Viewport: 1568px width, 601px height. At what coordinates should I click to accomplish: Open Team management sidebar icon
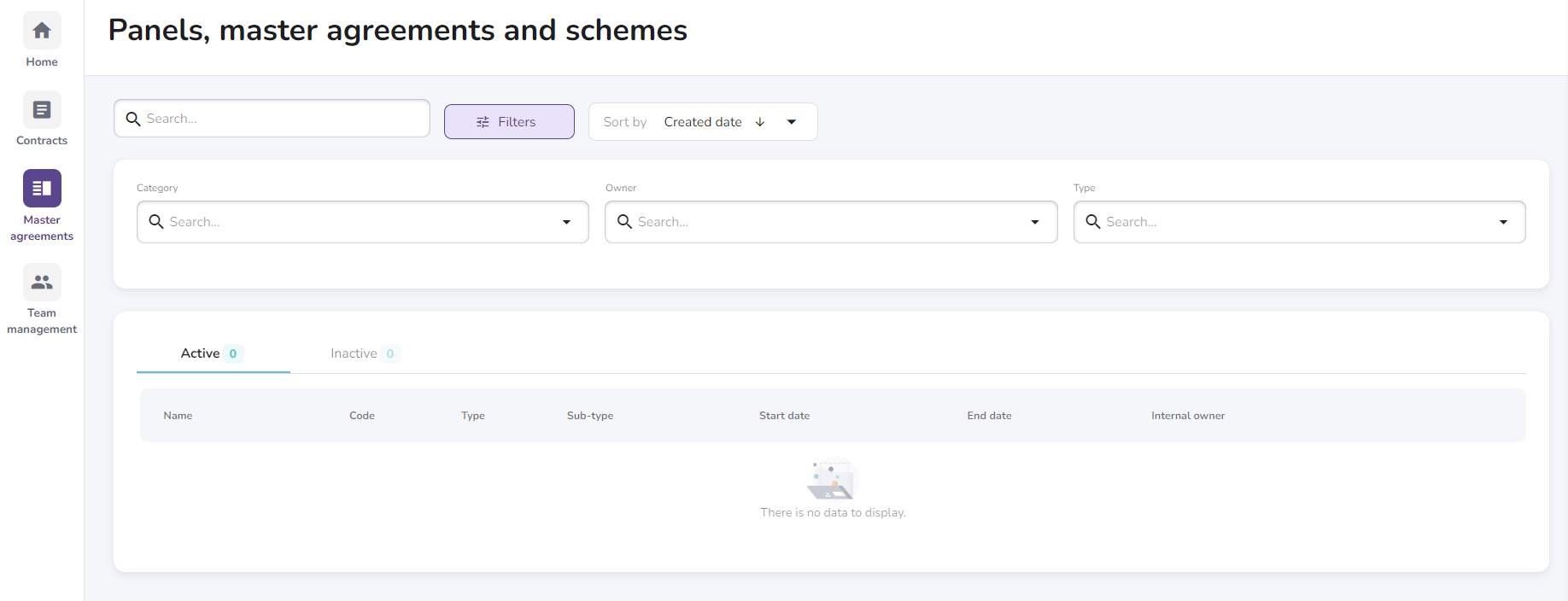click(42, 283)
